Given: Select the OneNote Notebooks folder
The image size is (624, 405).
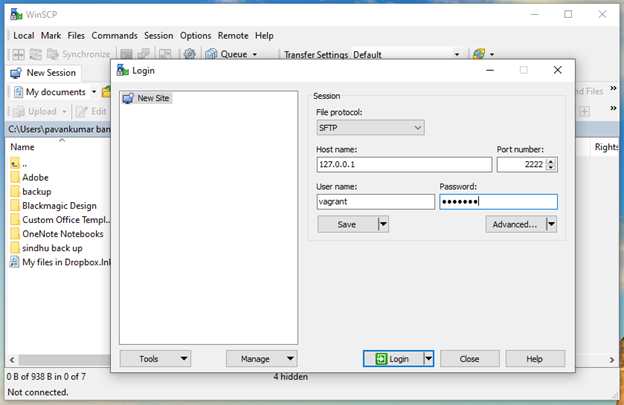Looking at the screenshot, I should 57,234.
